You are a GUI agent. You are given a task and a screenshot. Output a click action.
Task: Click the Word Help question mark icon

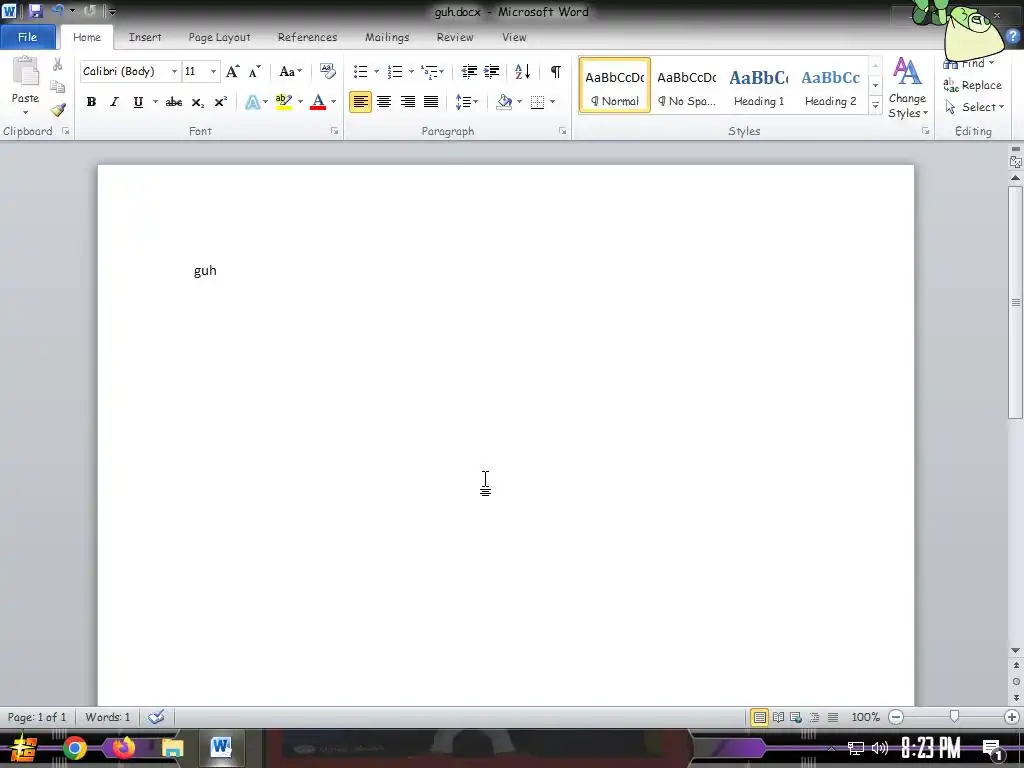(1013, 37)
